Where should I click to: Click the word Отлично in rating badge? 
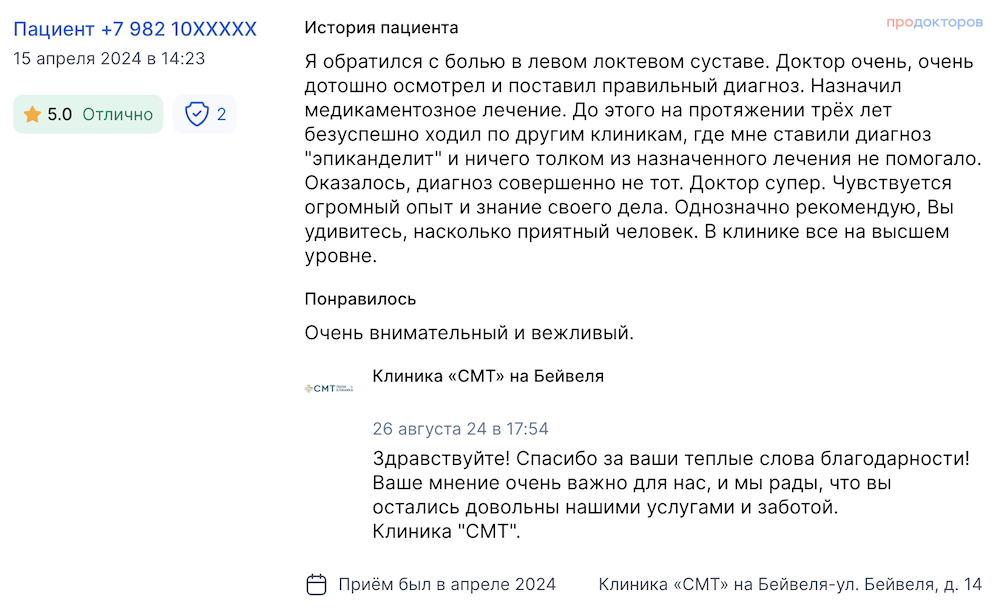pos(118,114)
